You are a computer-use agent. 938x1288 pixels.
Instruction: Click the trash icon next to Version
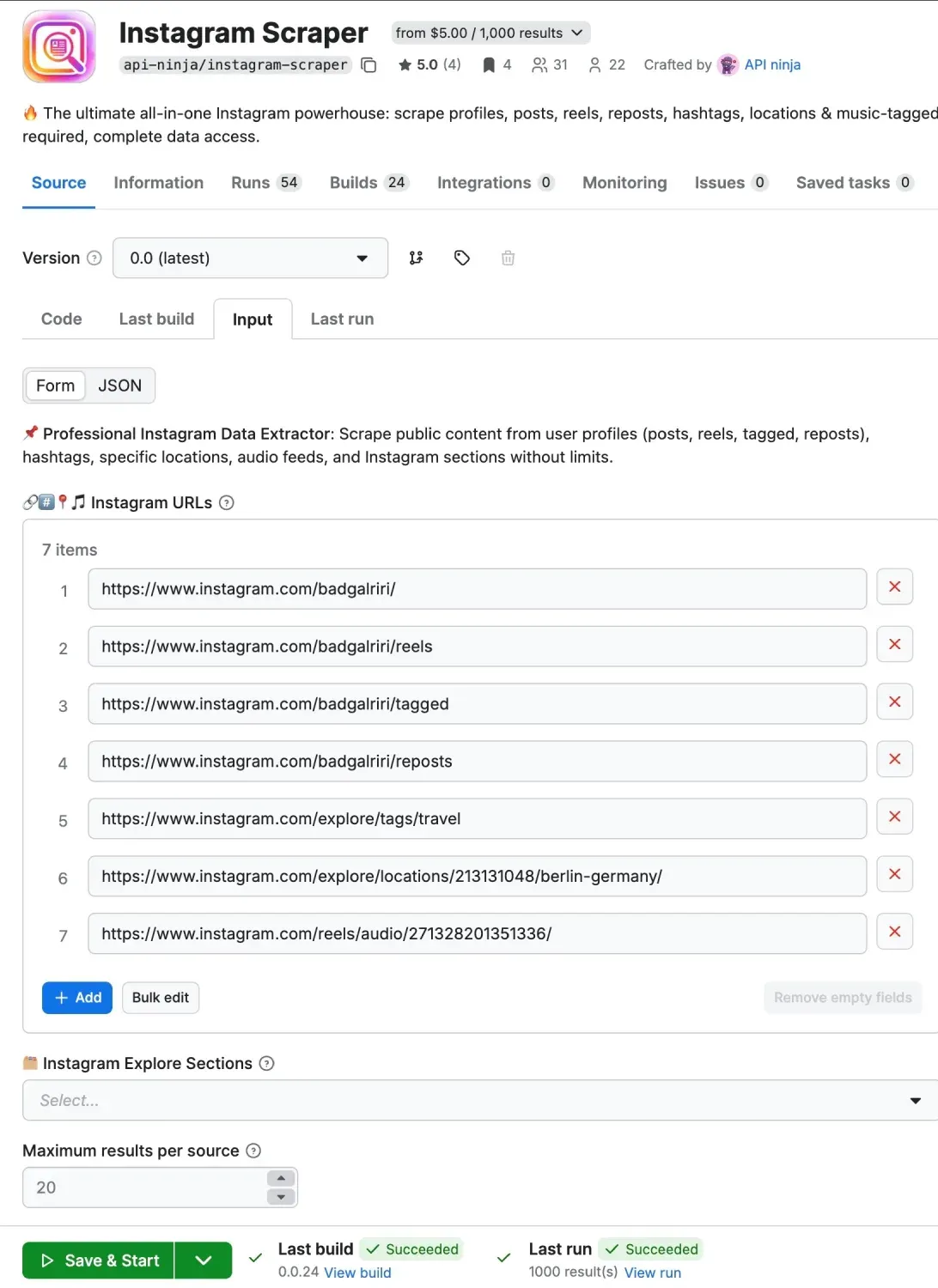pyautogui.click(x=508, y=258)
